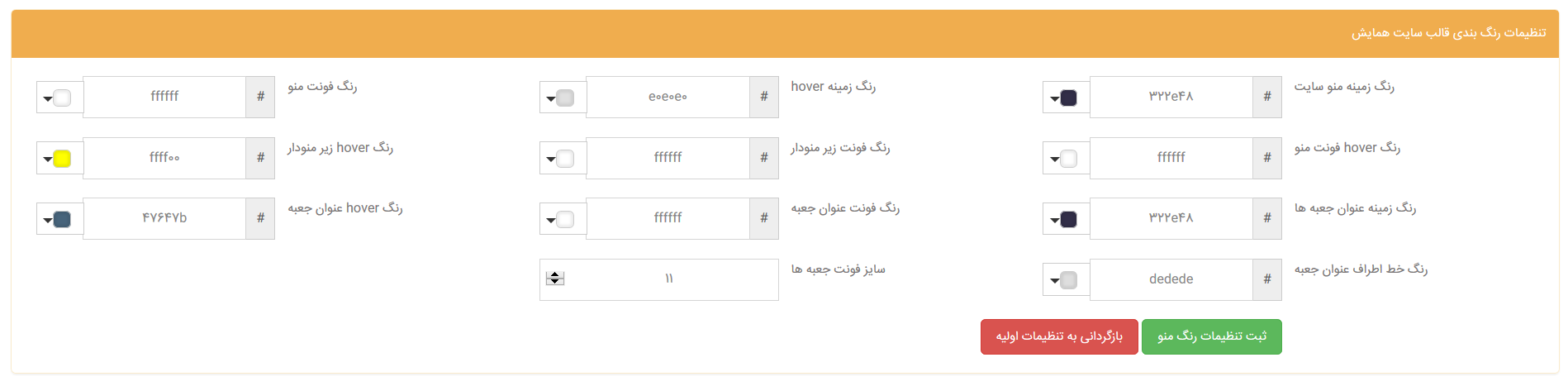Open swatch for رنگ خط اطراف عنوان جعبه

point(1066,280)
